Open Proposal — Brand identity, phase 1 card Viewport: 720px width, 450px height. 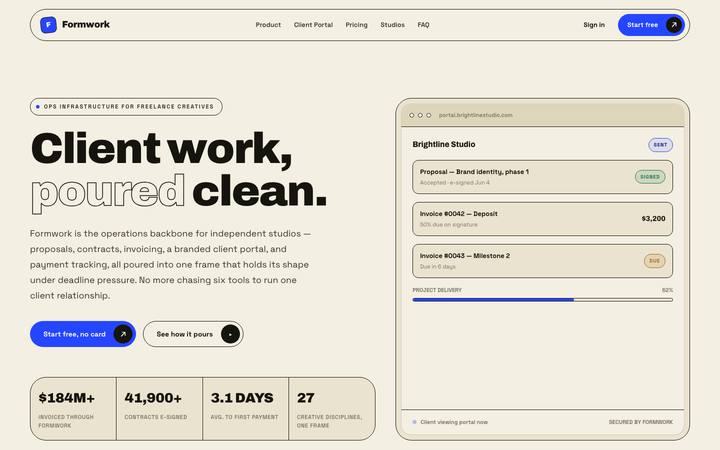tap(542, 177)
